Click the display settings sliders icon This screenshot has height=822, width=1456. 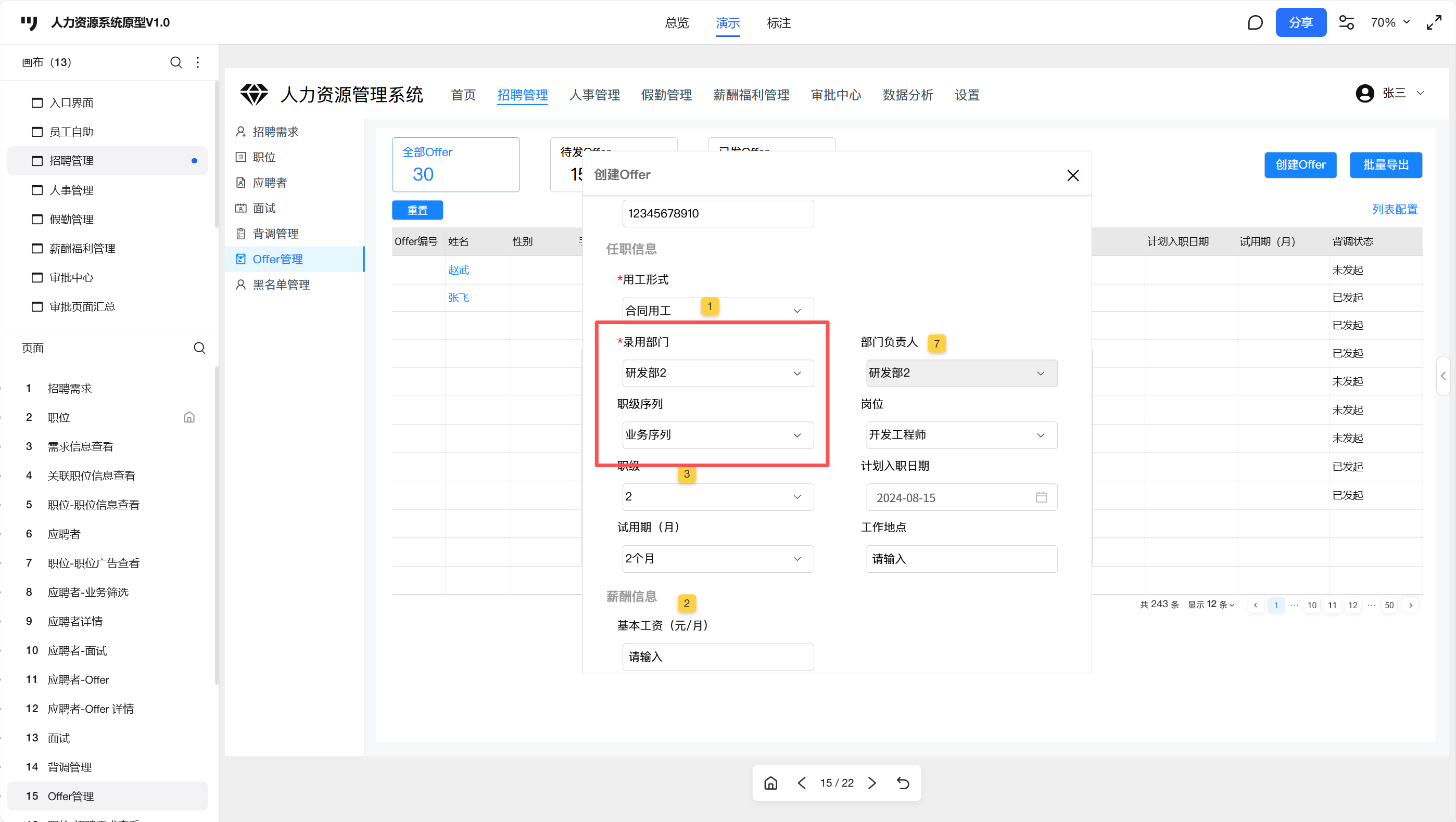(x=1346, y=22)
